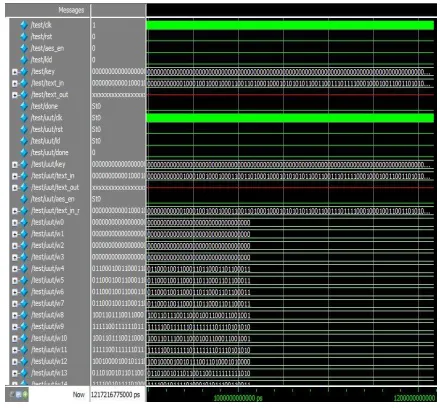Click the pencil edit icon beside Now
Screen dimensions: 440x408
[12, 395]
